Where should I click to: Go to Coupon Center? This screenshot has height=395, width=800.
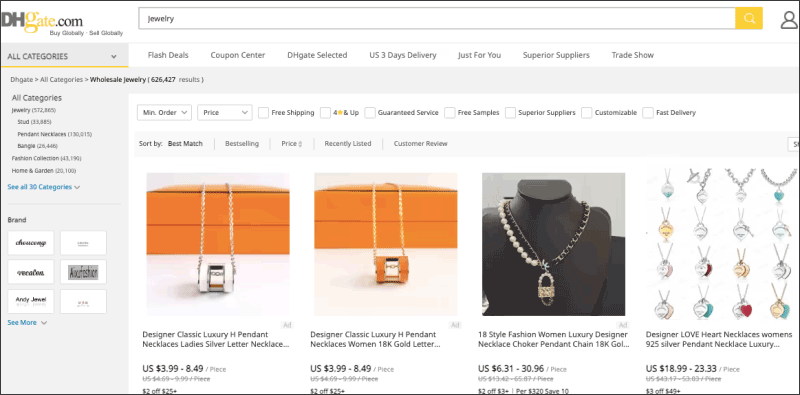click(238, 55)
